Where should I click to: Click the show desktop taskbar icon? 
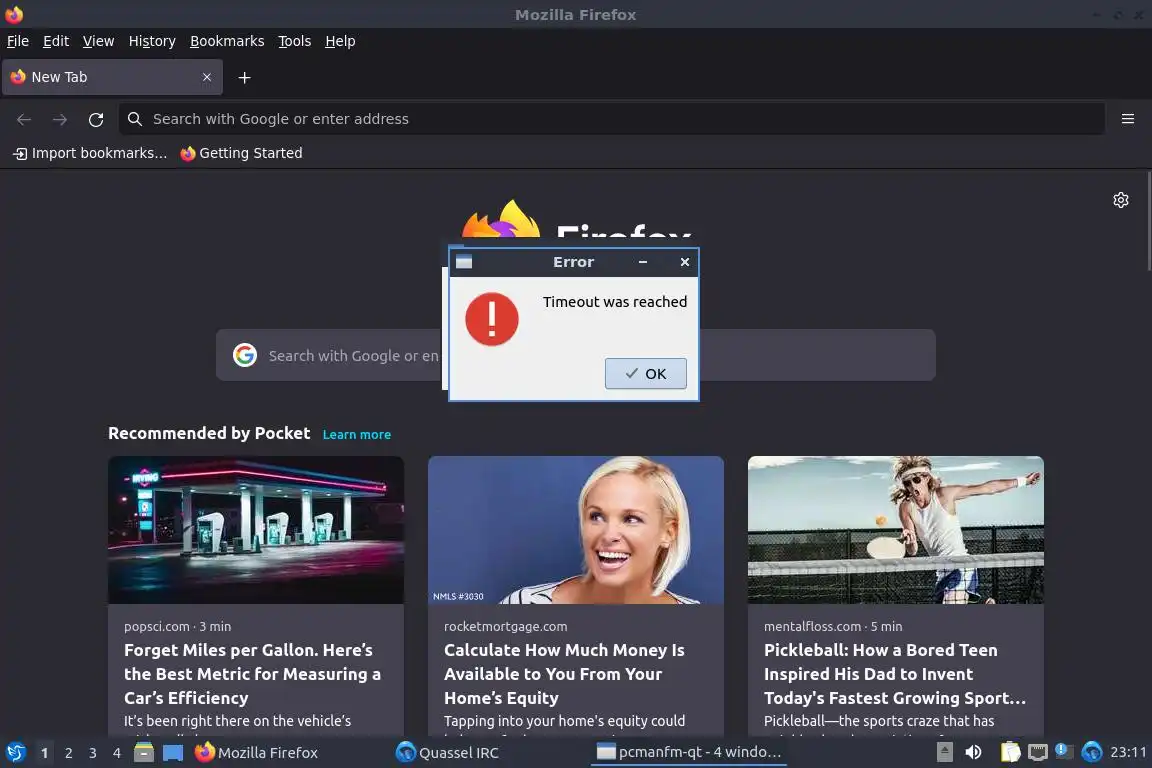click(x=173, y=753)
